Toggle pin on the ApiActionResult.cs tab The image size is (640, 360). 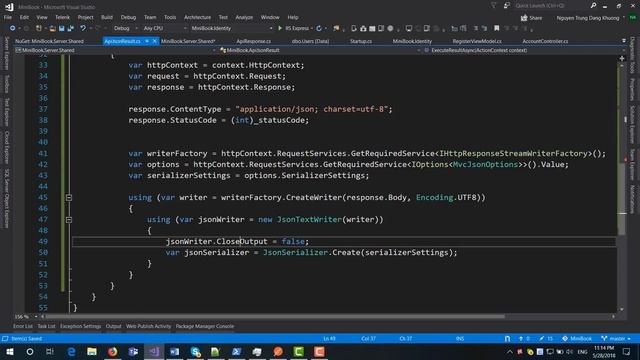pos(147,41)
